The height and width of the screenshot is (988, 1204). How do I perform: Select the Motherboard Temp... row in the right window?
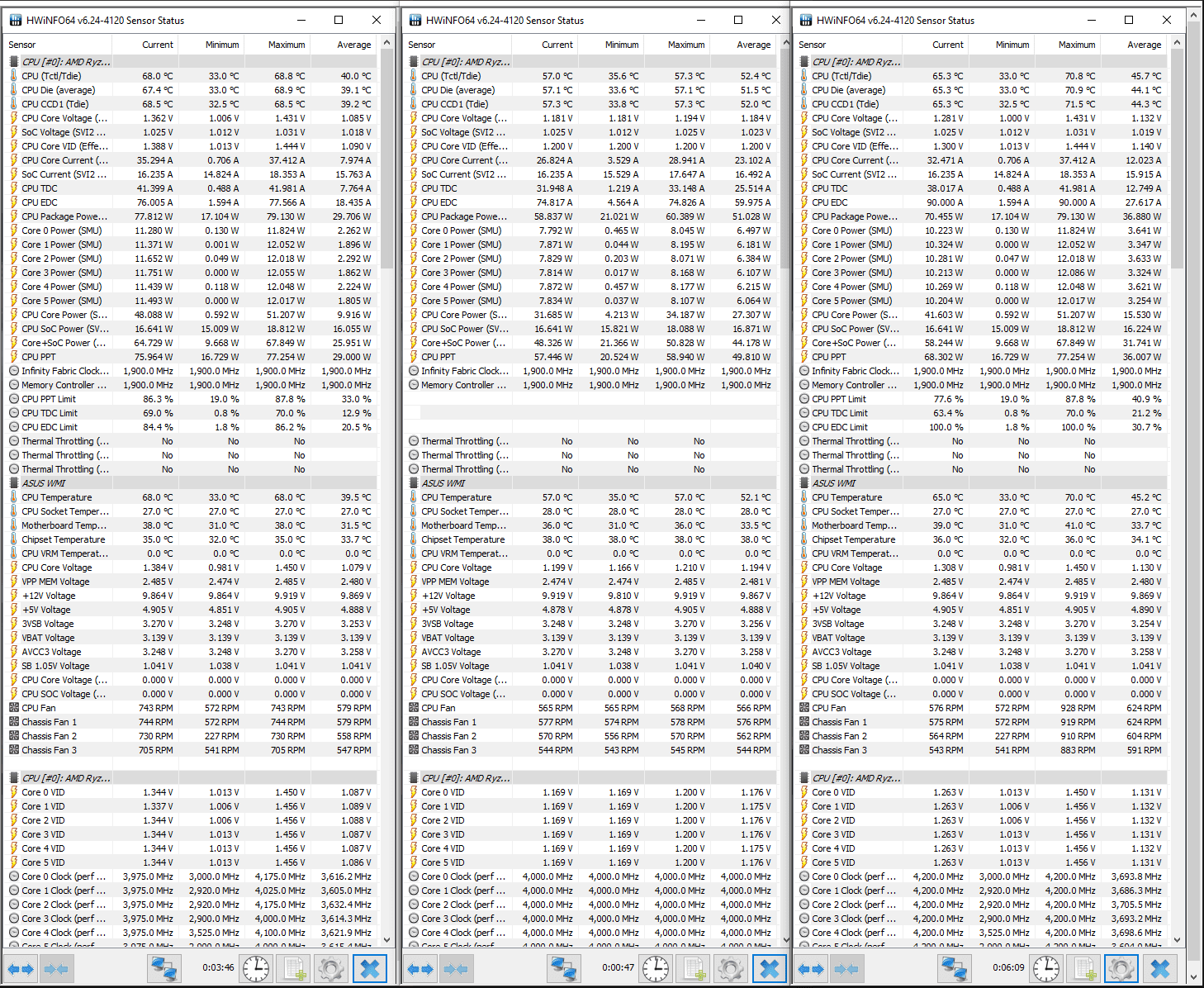click(981, 525)
